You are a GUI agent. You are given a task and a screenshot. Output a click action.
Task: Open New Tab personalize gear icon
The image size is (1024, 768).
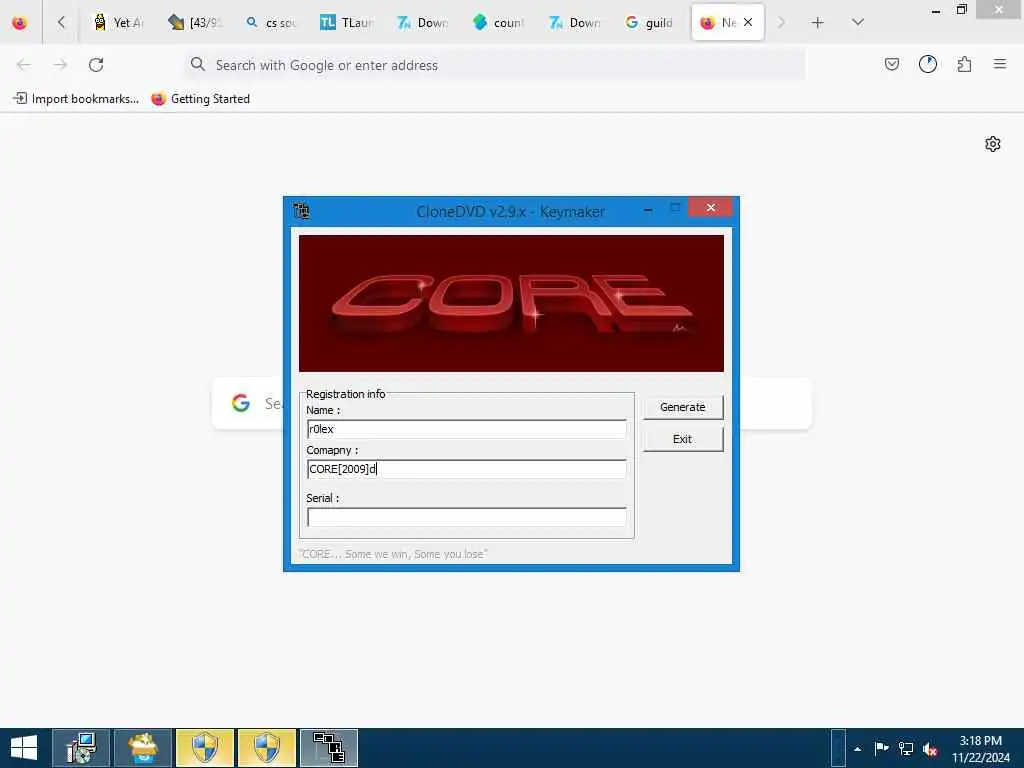[x=993, y=144]
